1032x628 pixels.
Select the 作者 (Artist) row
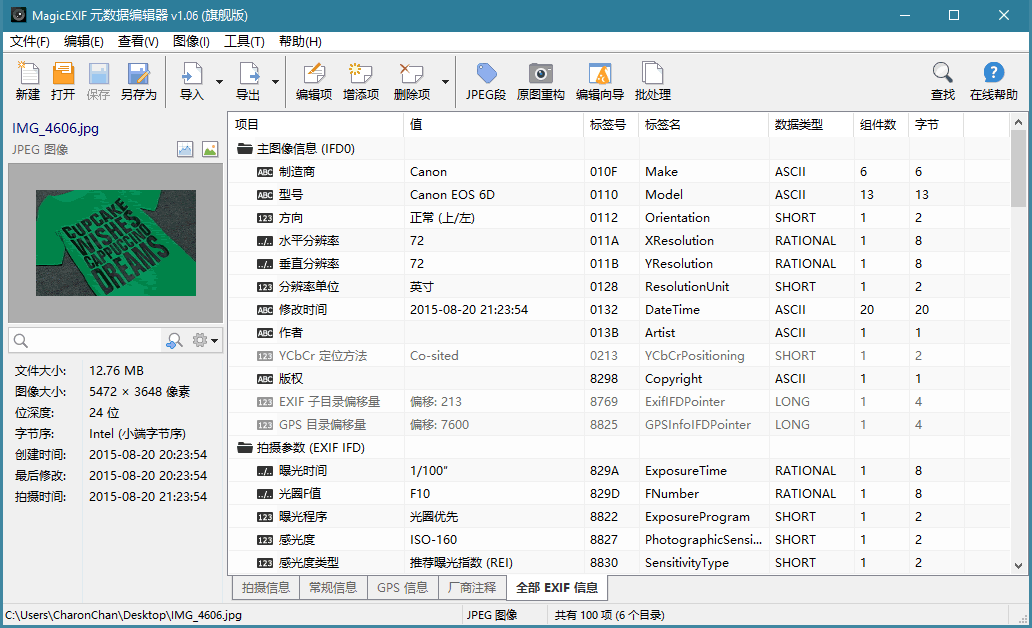point(619,333)
